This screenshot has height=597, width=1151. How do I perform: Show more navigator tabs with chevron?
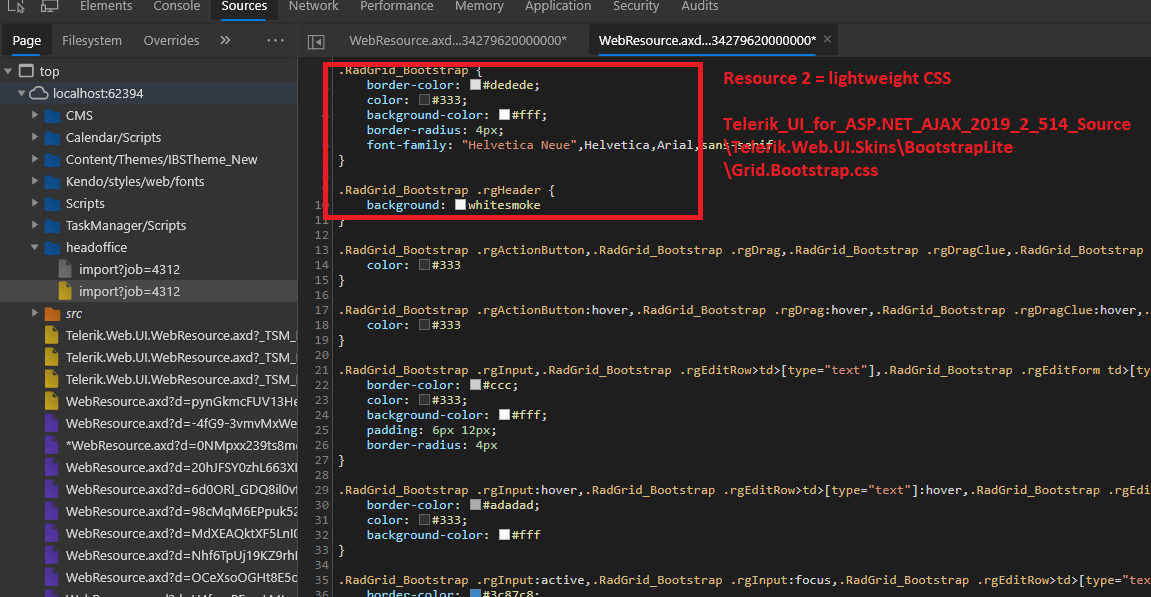coord(225,41)
